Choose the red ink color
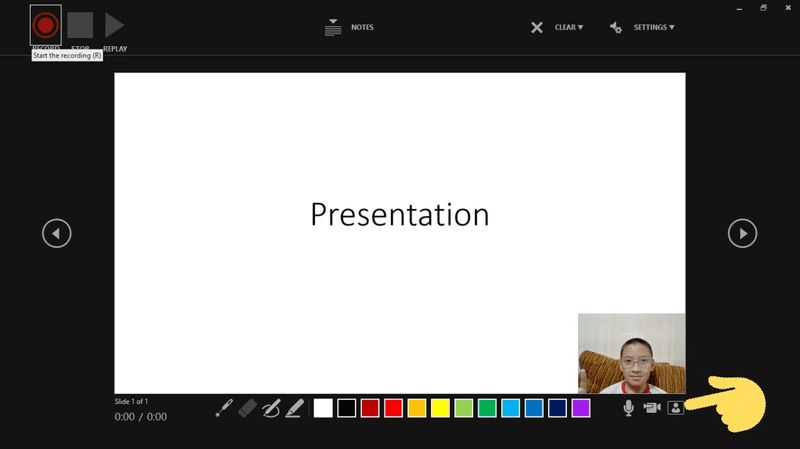The width and height of the screenshot is (800, 449). point(394,408)
